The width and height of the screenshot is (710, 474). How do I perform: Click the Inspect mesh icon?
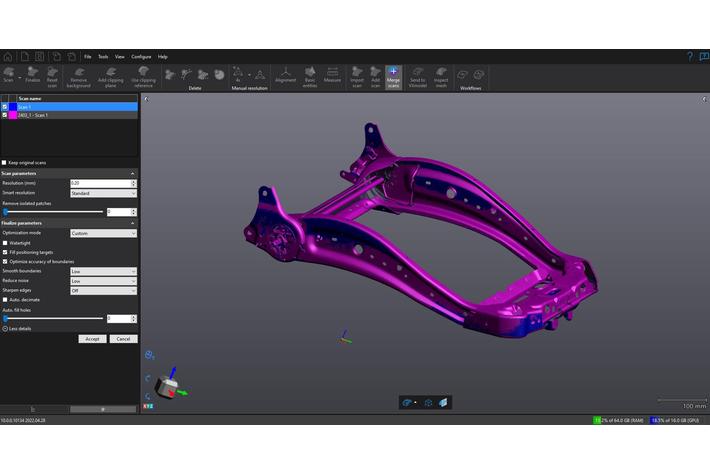441,76
